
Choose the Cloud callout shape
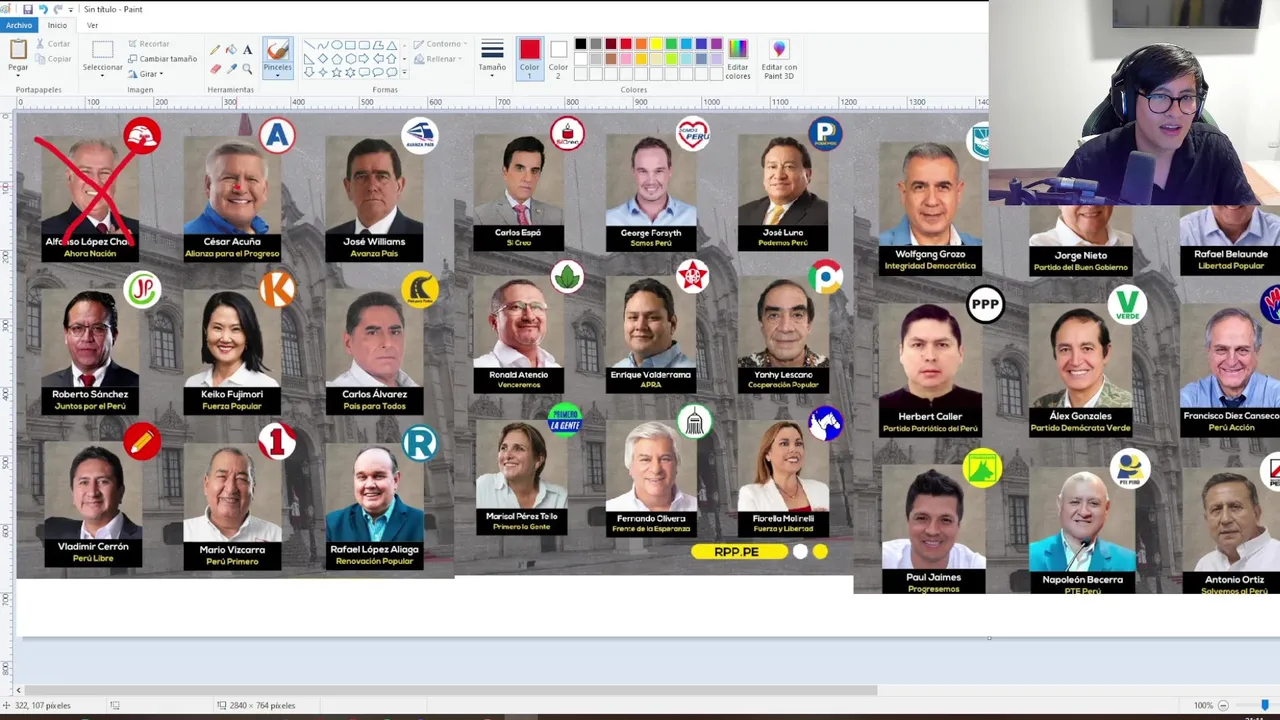392,72
